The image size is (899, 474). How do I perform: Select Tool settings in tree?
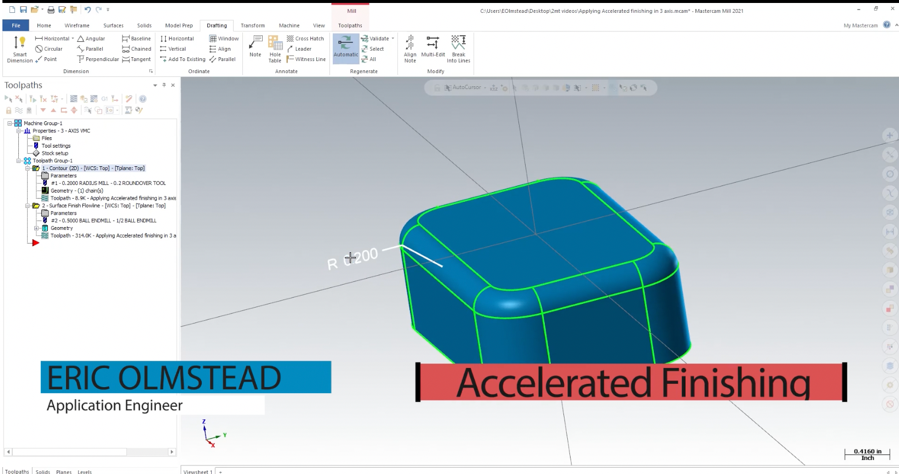(x=56, y=146)
